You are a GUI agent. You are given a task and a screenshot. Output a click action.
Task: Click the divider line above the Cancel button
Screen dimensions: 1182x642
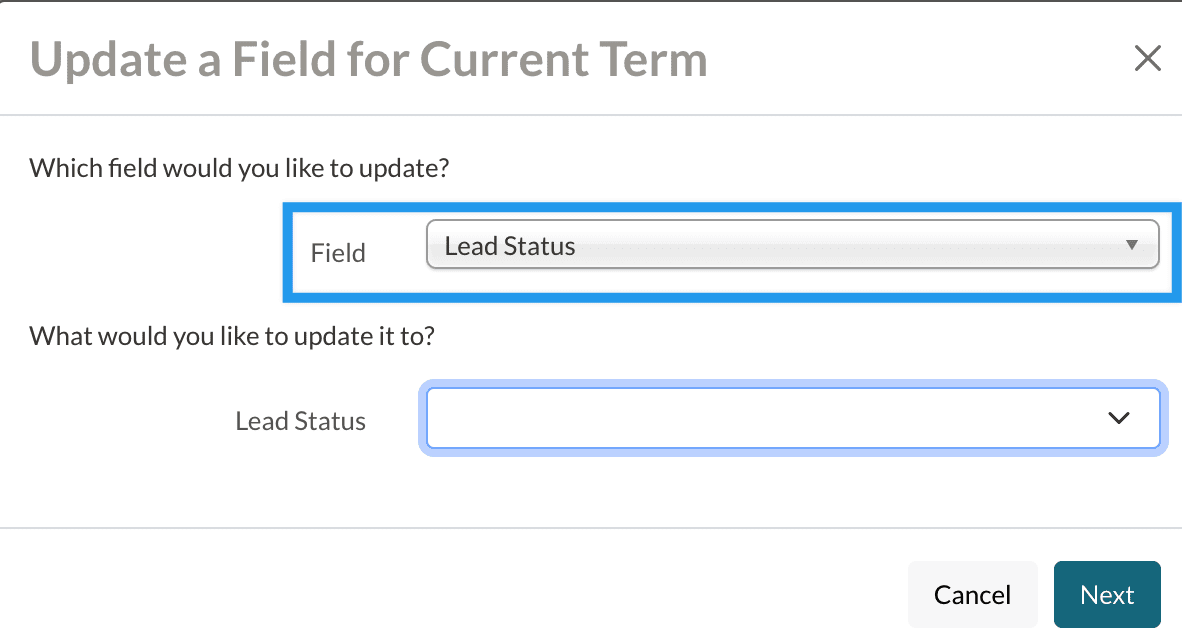[590, 527]
